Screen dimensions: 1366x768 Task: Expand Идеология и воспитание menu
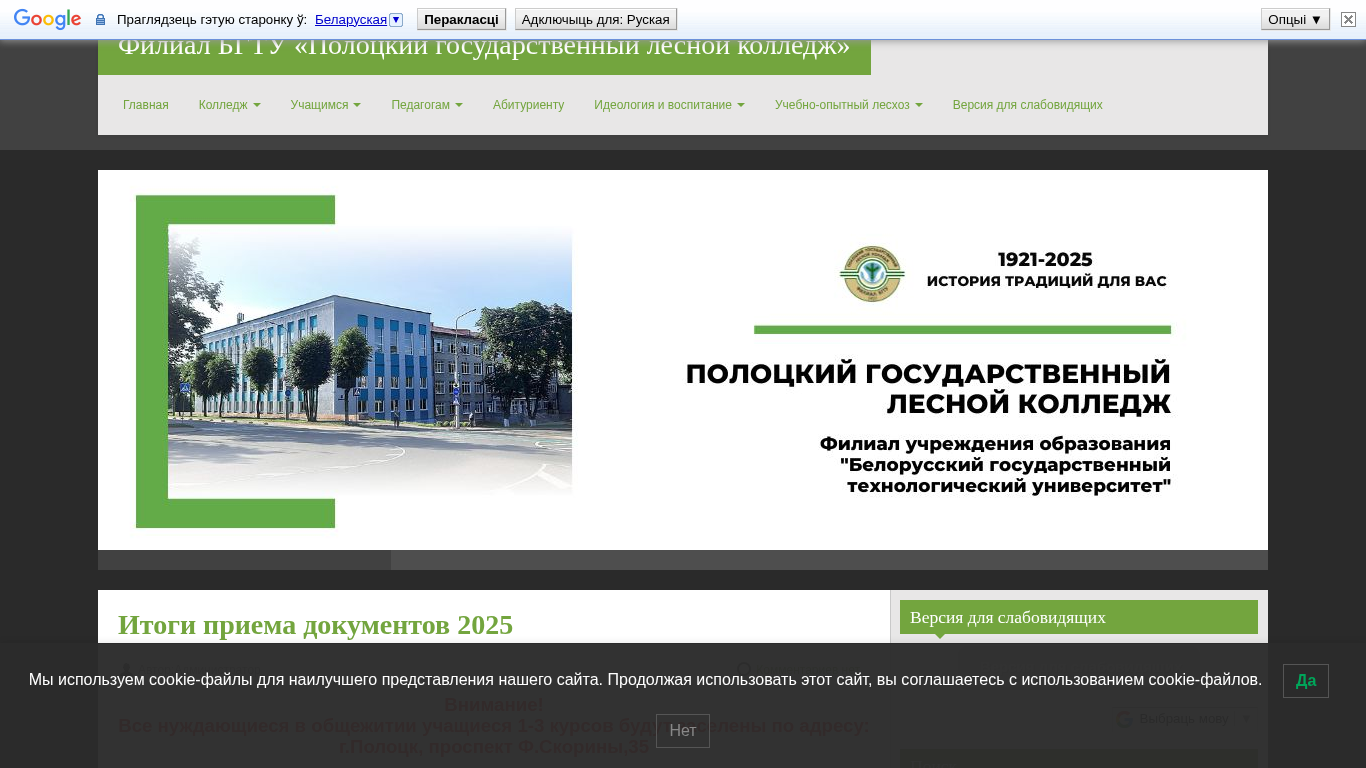click(669, 105)
